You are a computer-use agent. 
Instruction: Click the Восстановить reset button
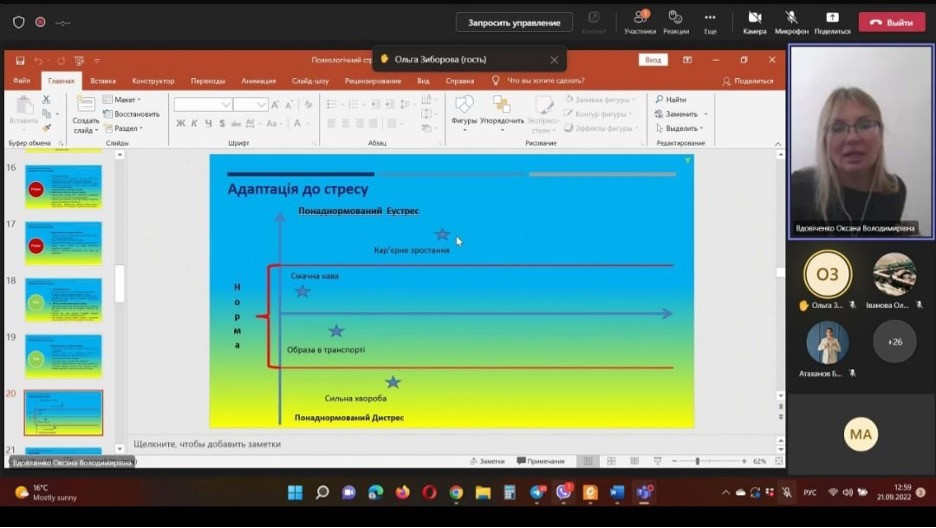pyautogui.click(x=131, y=114)
